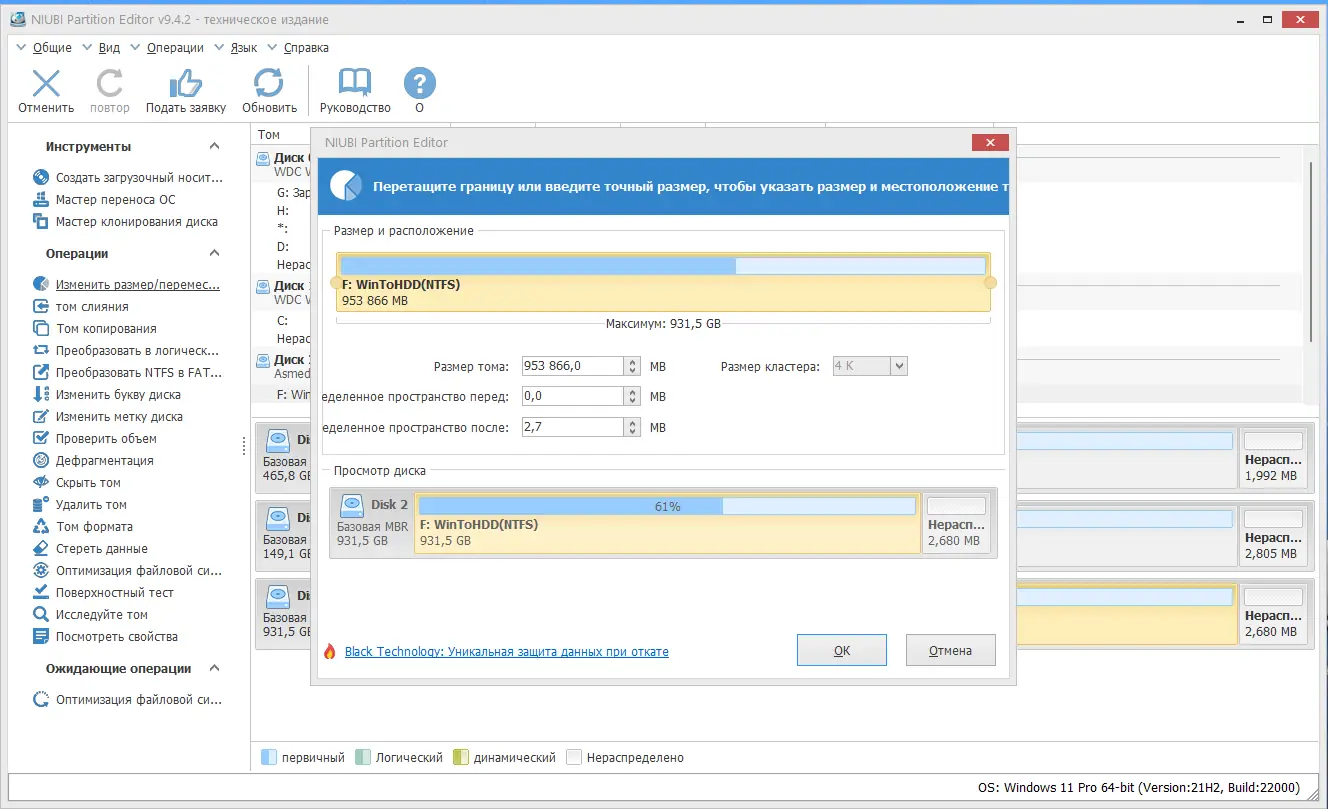Click Отмена to cancel the dialog

click(950, 650)
